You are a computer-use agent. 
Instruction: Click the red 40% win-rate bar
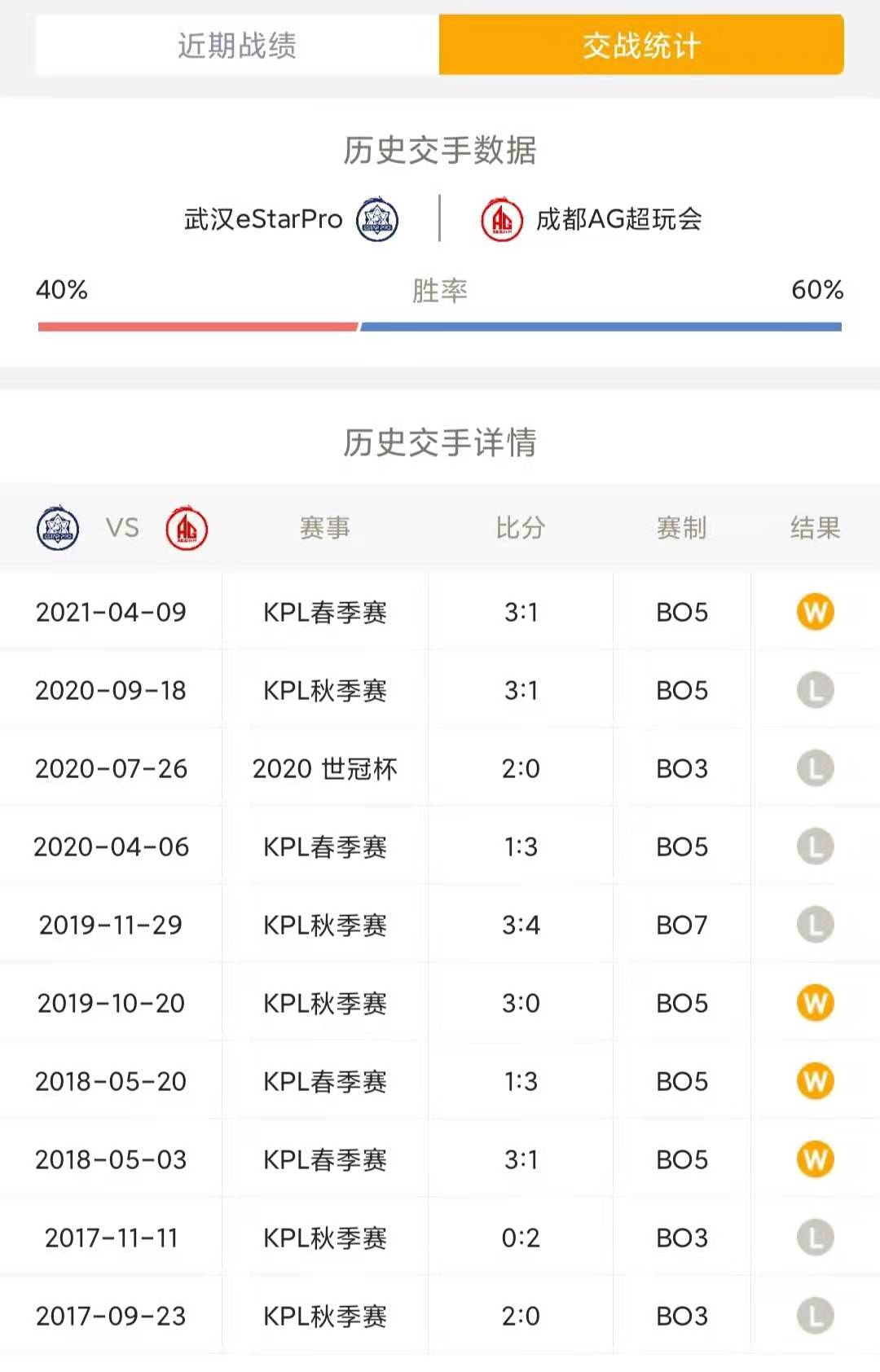tap(198, 327)
